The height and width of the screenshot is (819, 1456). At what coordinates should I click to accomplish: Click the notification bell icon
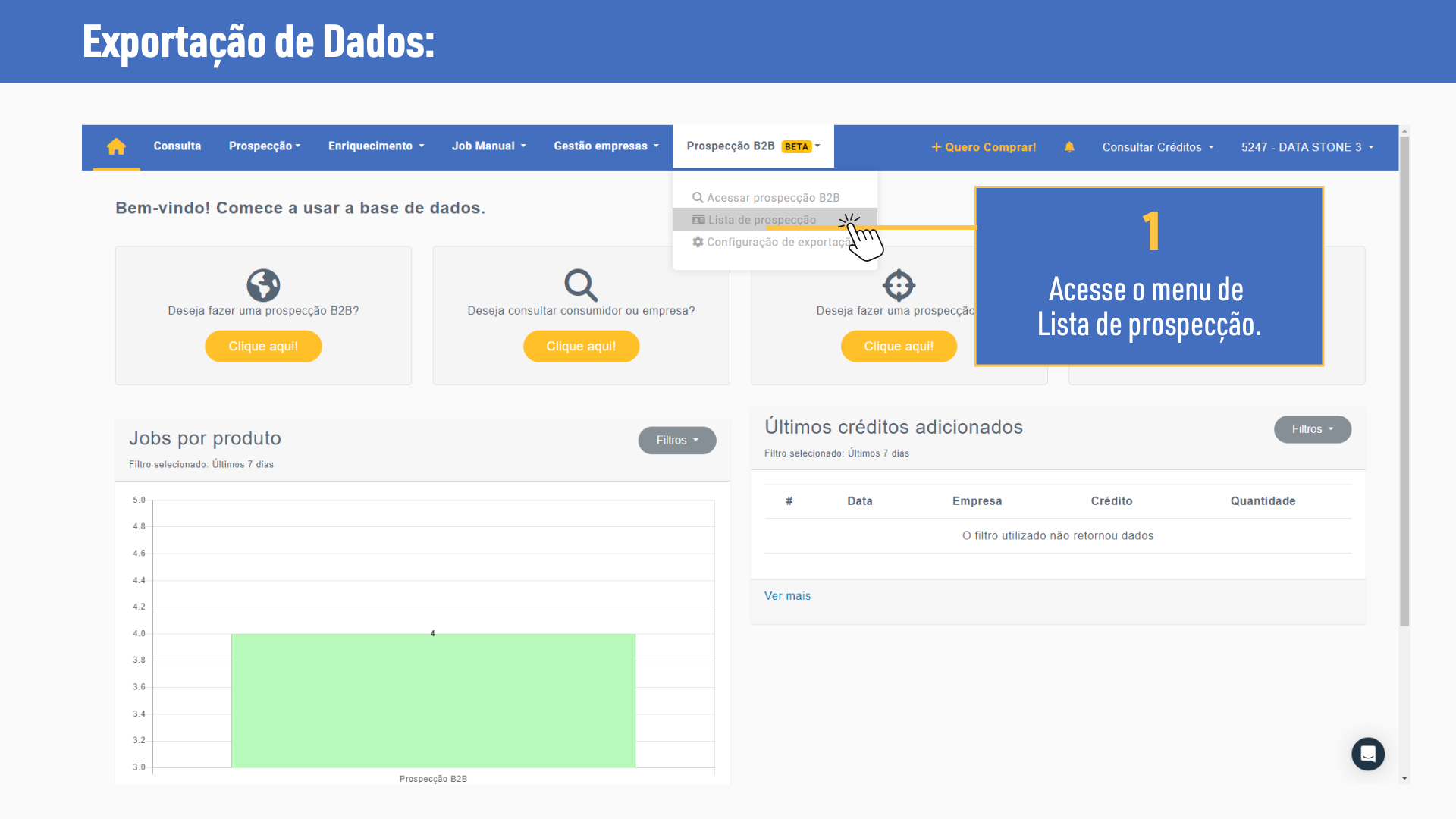[x=1069, y=147]
